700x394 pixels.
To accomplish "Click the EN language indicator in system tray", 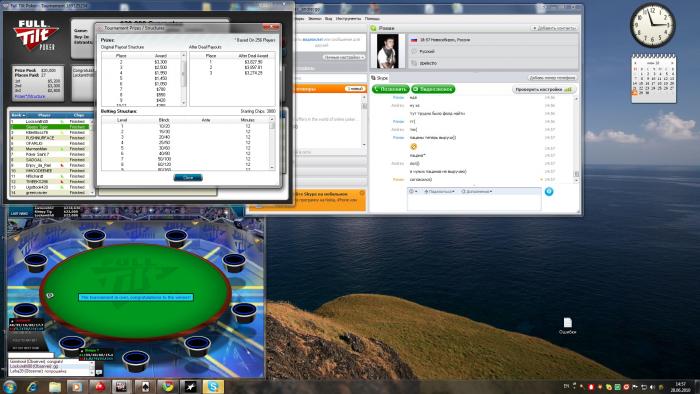I will [x=567, y=386].
